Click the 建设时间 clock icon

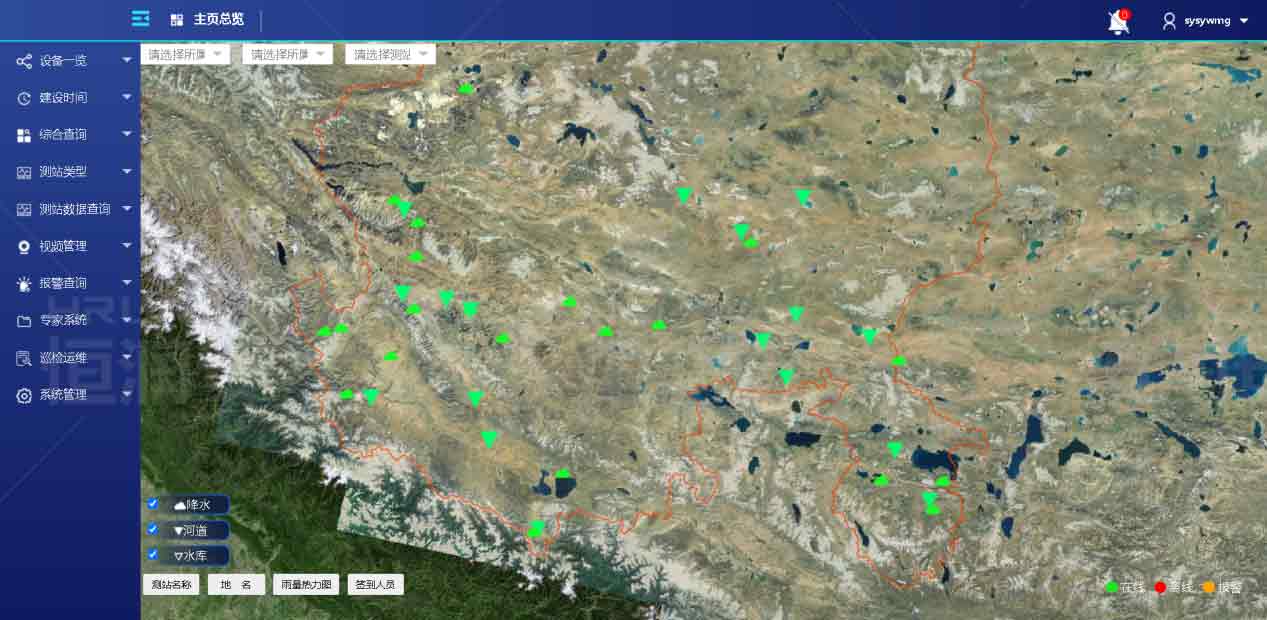(x=24, y=98)
